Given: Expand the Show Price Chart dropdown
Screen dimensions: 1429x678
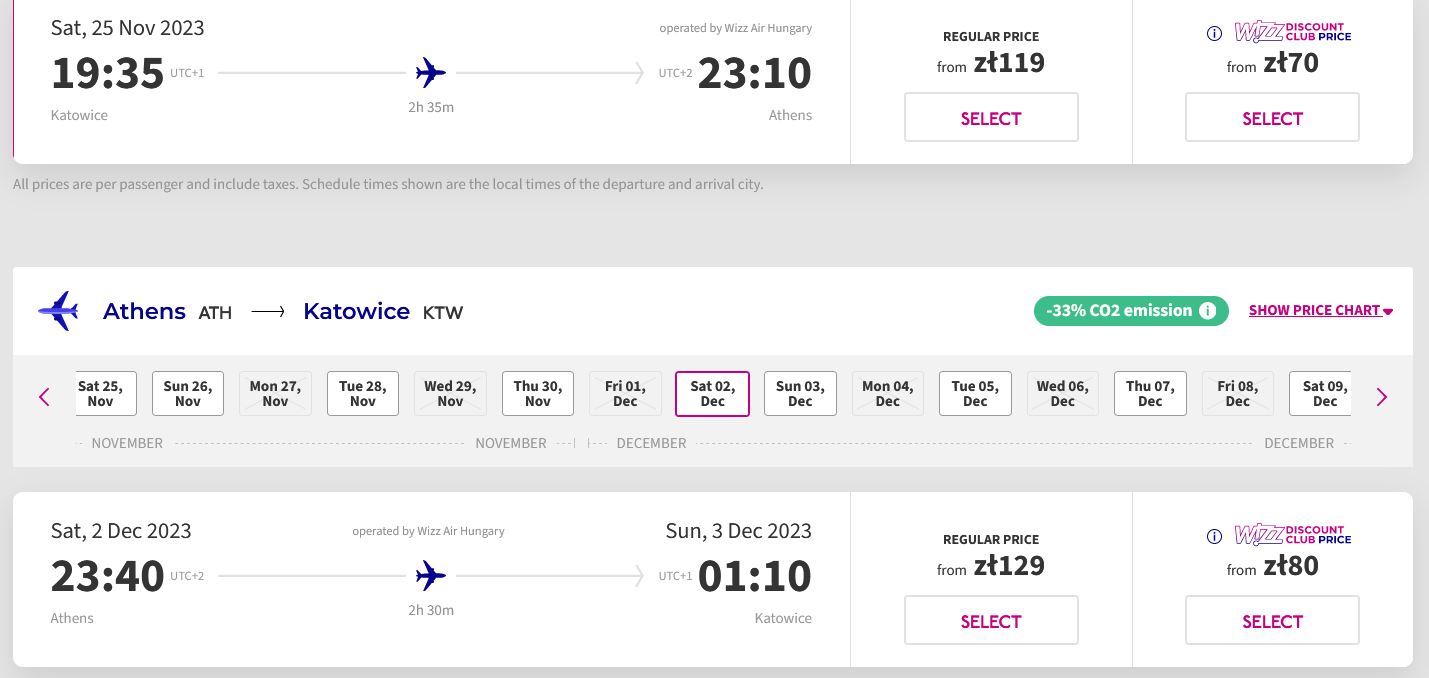Looking at the screenshot, I should click(1321, 311).
